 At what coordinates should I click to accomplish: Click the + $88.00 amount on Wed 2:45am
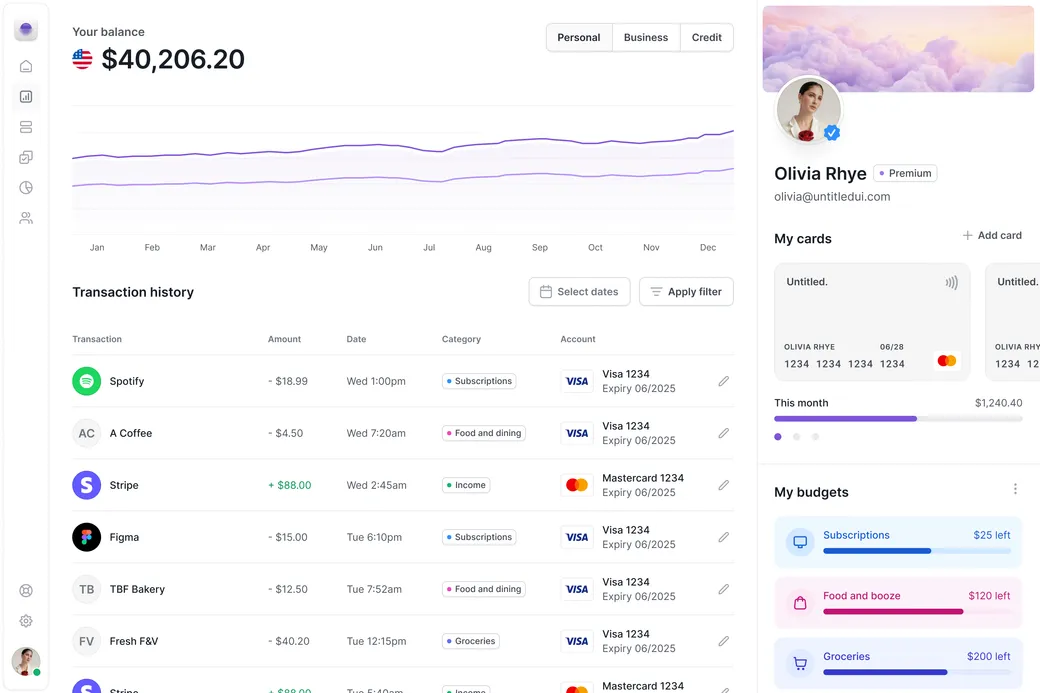click(x=289, y=485)
